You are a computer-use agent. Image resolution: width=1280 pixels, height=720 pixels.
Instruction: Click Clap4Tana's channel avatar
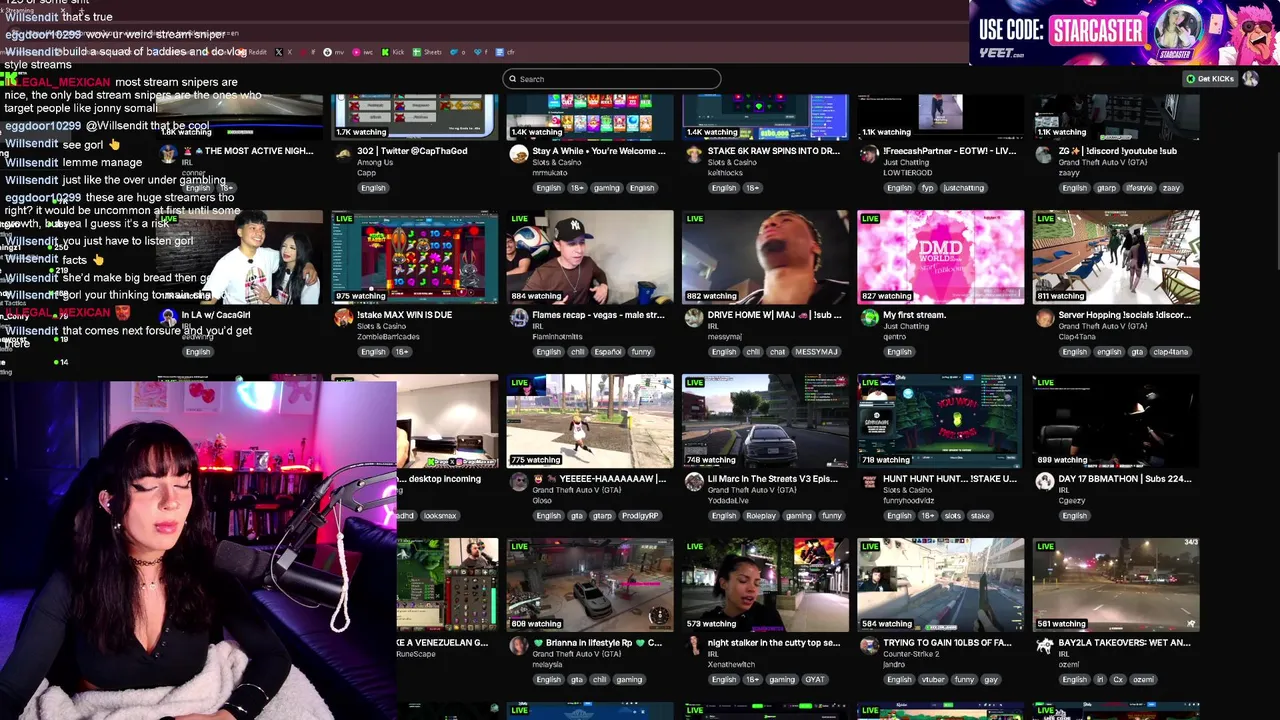[1044, 318]
